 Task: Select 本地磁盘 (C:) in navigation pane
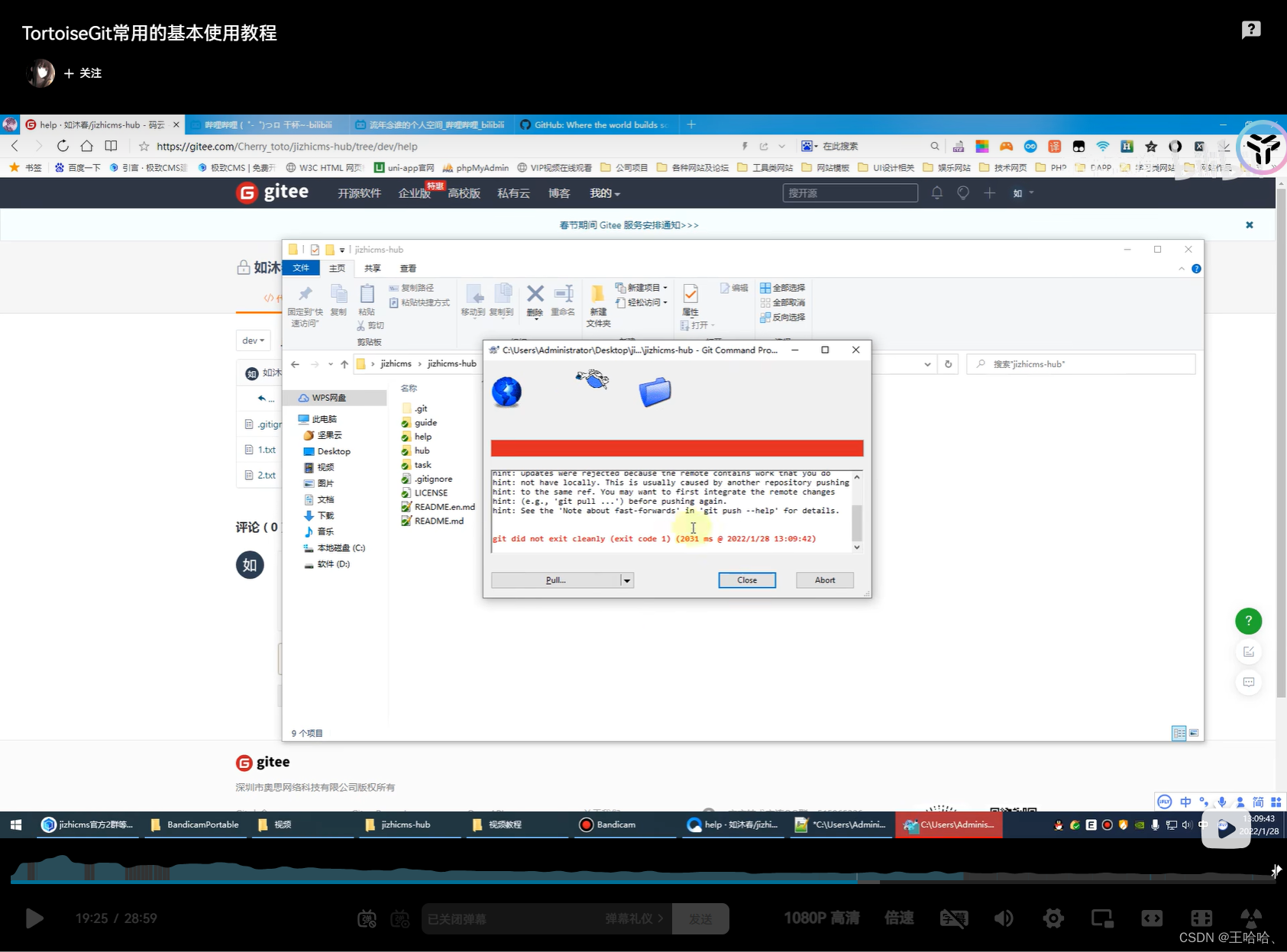(x=335, y=548)
